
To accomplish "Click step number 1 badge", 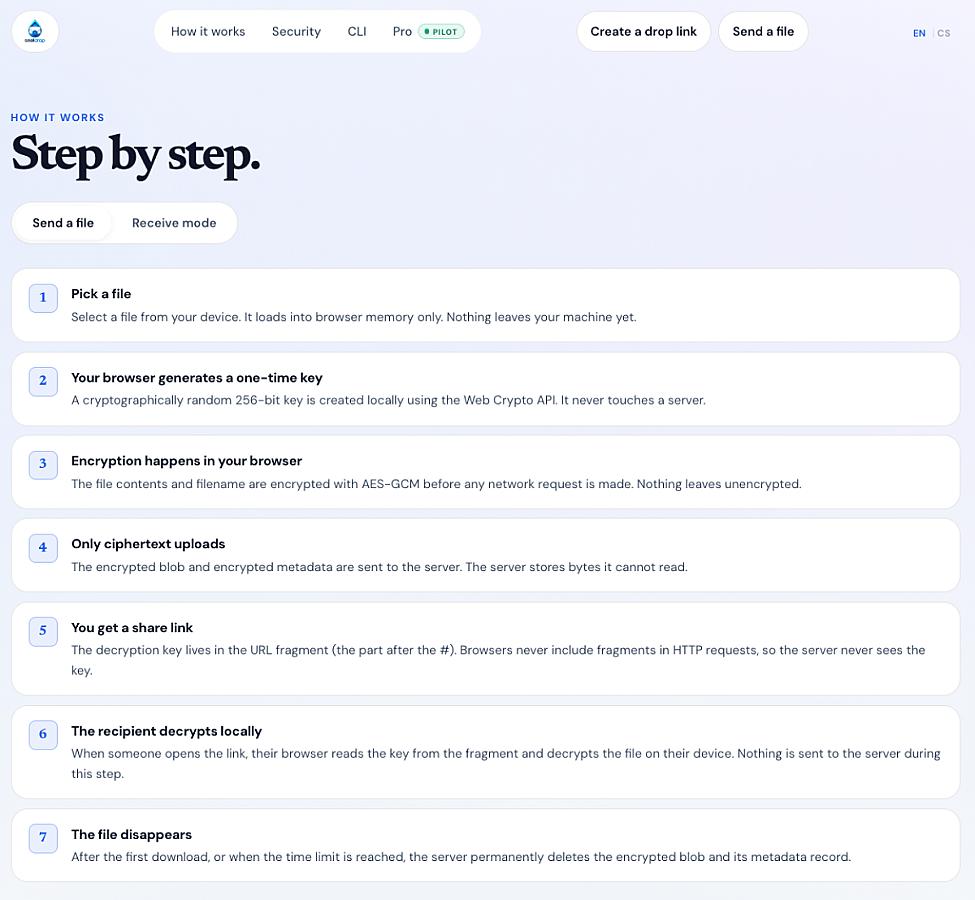I will [43, 298].
